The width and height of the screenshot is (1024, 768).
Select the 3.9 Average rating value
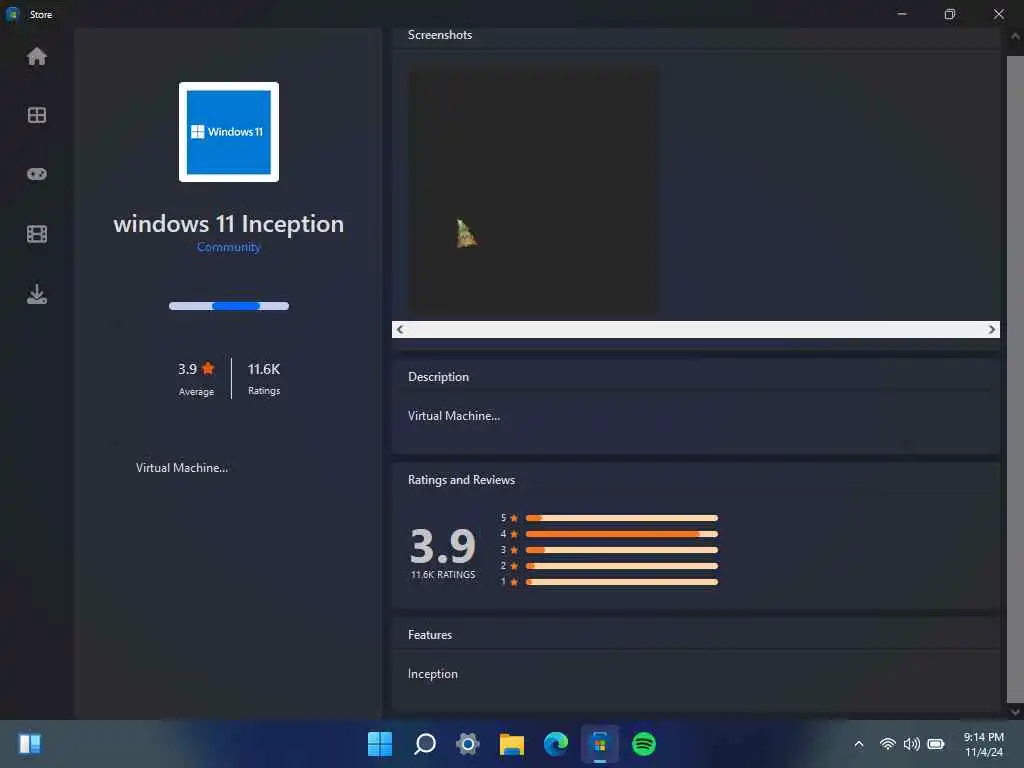187,369
